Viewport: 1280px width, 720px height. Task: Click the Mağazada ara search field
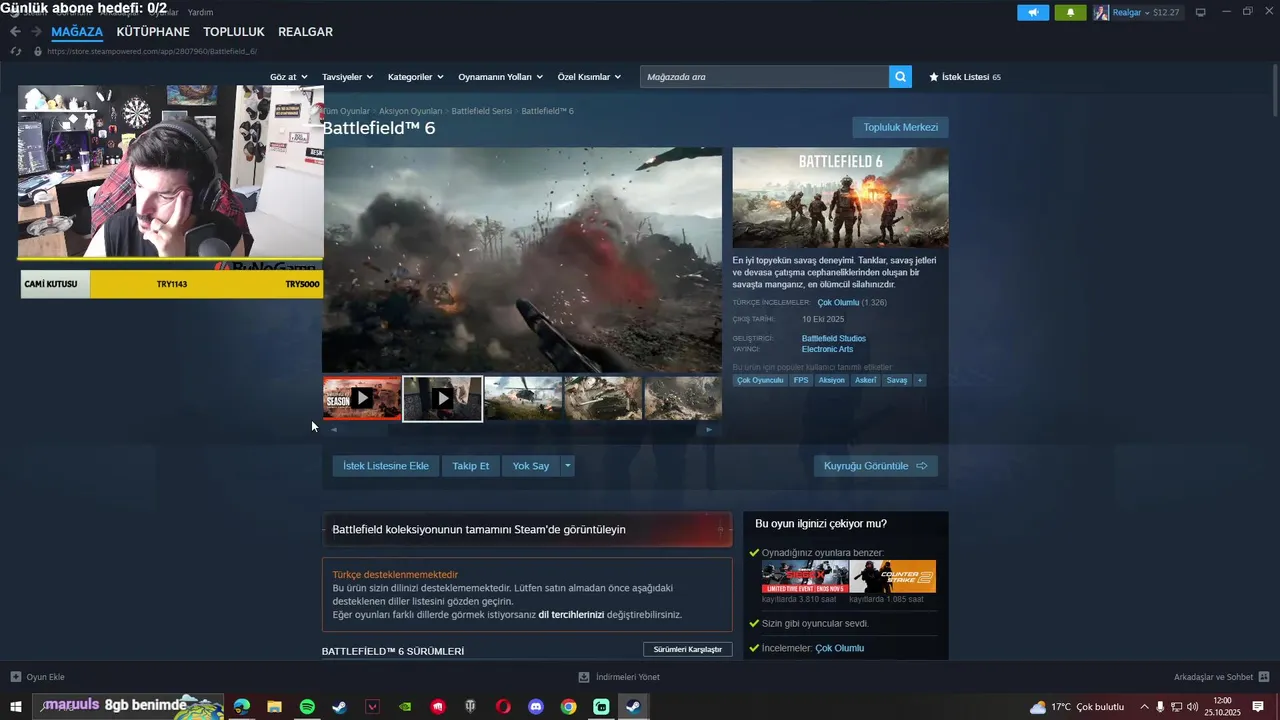coord(764,77)
